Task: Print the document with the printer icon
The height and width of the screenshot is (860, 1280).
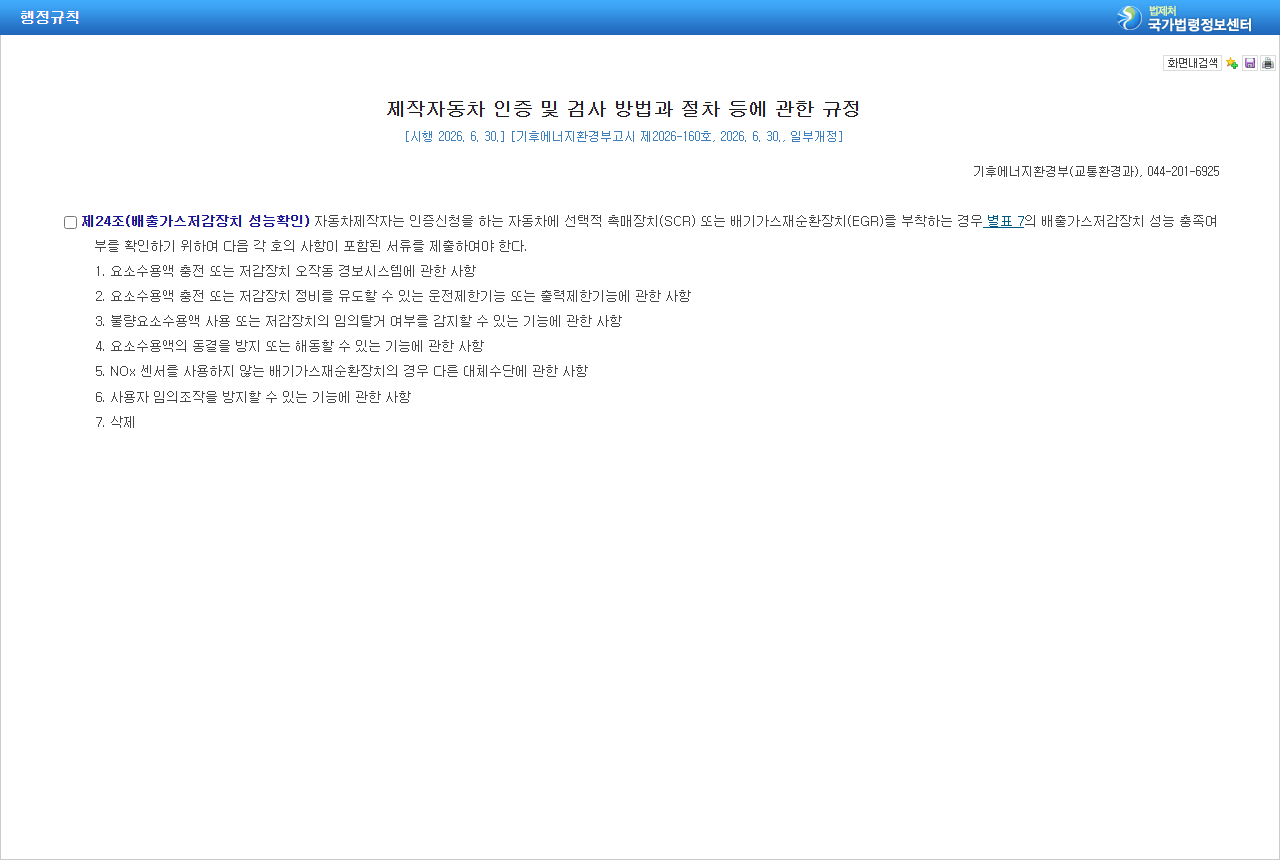Action: 1268,63
